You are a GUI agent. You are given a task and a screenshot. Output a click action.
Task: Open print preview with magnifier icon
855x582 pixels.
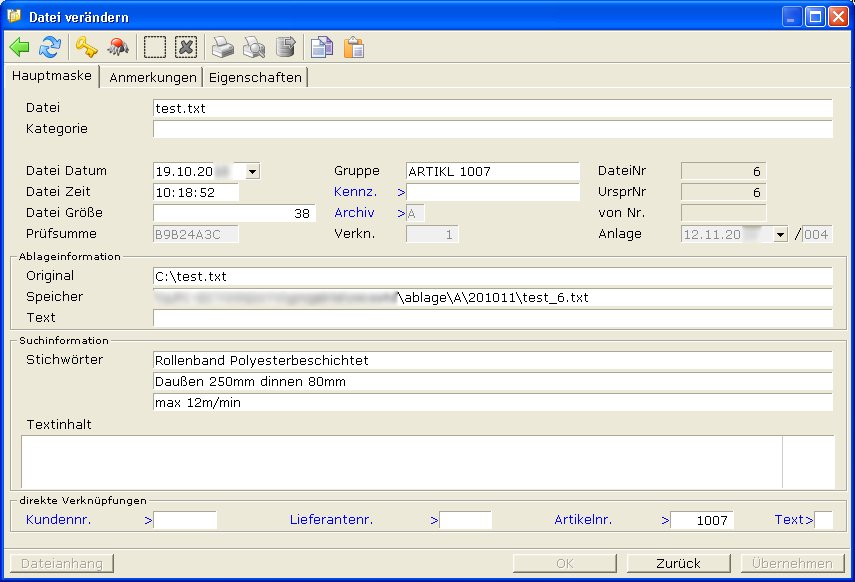tap(254, 47)
